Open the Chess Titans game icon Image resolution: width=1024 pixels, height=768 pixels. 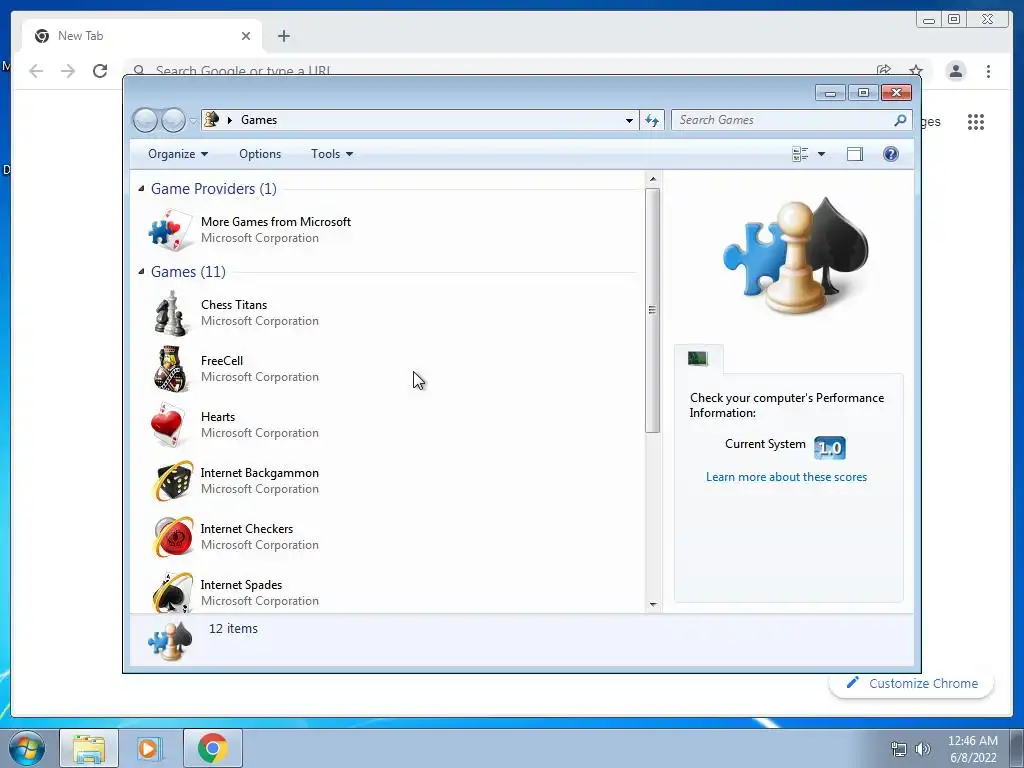tap(171, 313)
